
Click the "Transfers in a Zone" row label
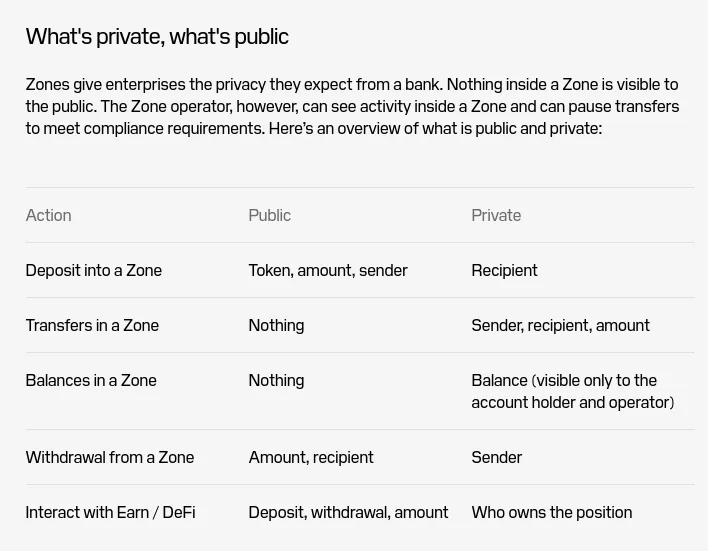click(92, 326)
